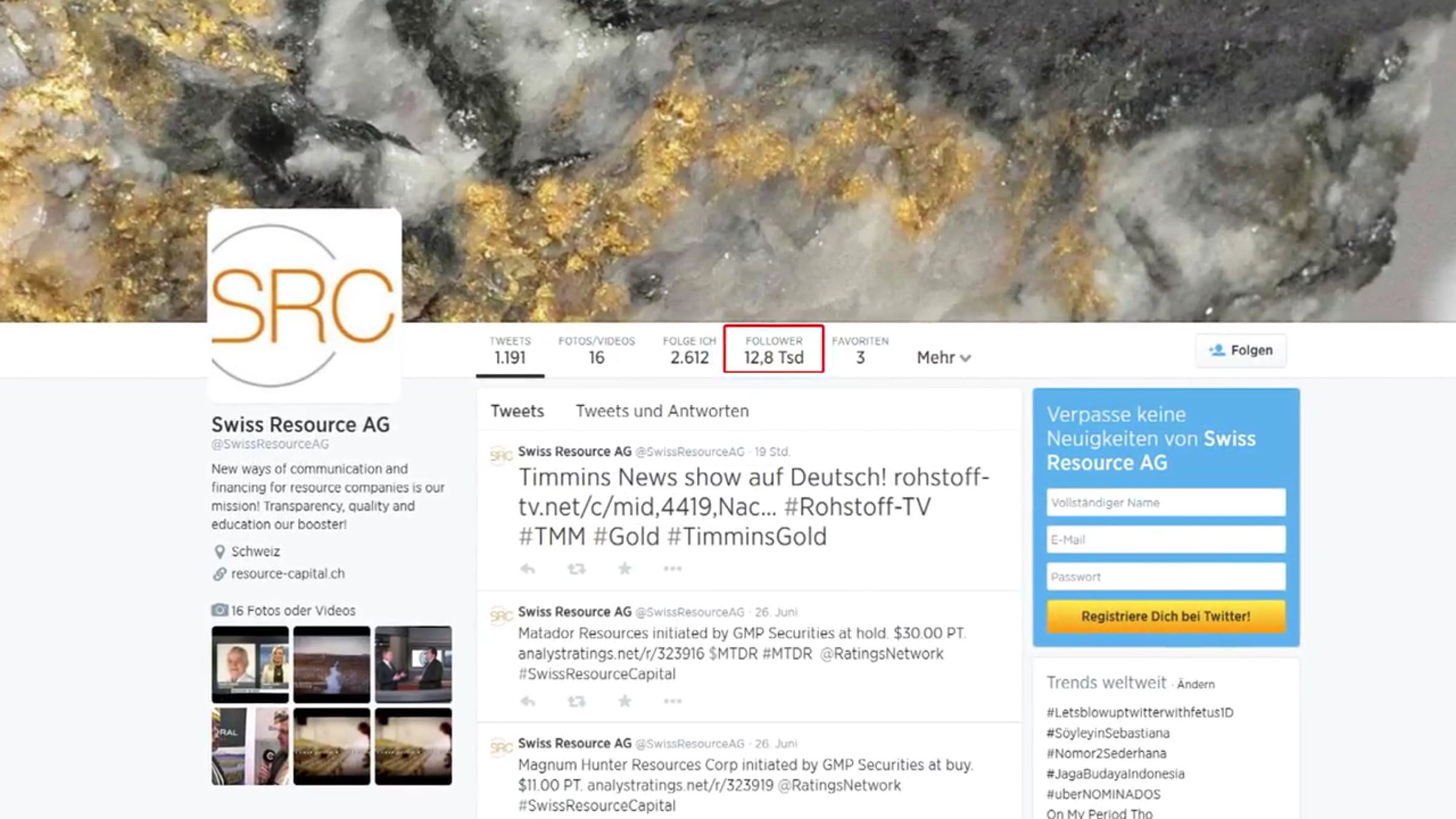Image resolution: width=1456 pixels, height=819 pixels.
Task: Click @RatingsNetwork mention in Magnum Hunter tweet
Action: [839, 786]
